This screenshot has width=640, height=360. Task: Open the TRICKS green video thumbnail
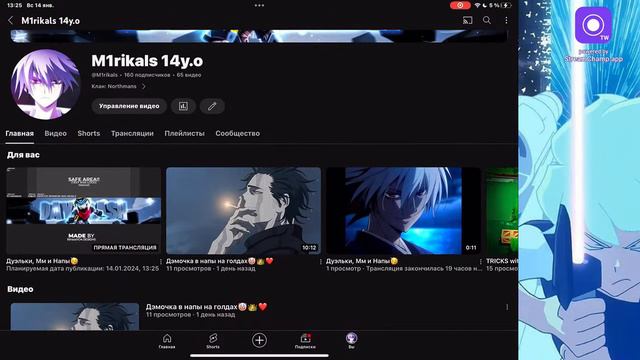pos(502,211)
